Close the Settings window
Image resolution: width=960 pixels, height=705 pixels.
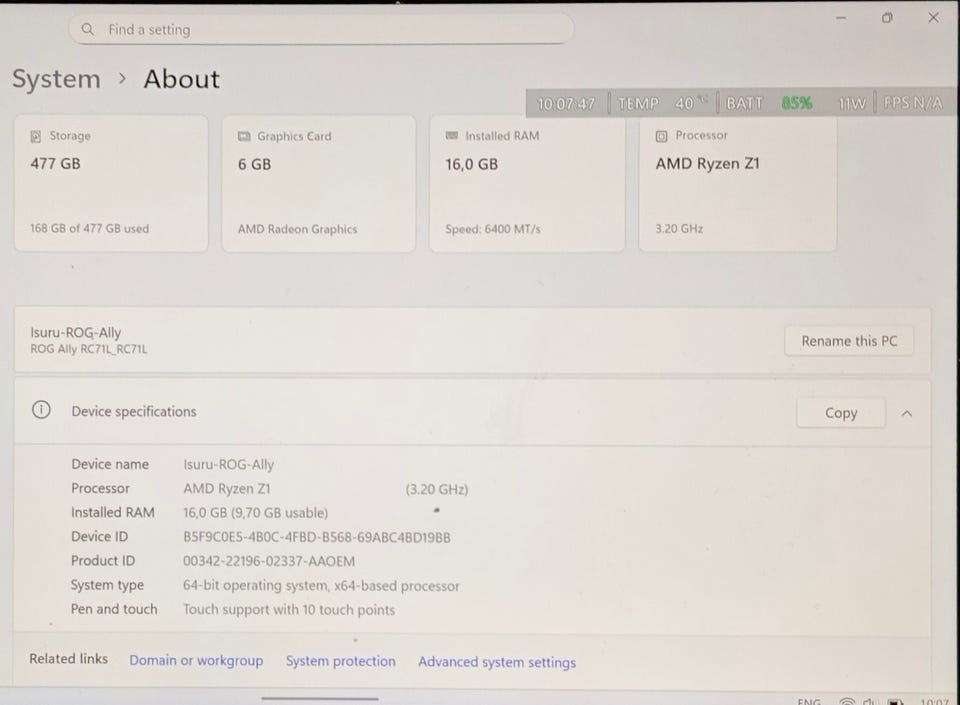(x=933, y=18)
